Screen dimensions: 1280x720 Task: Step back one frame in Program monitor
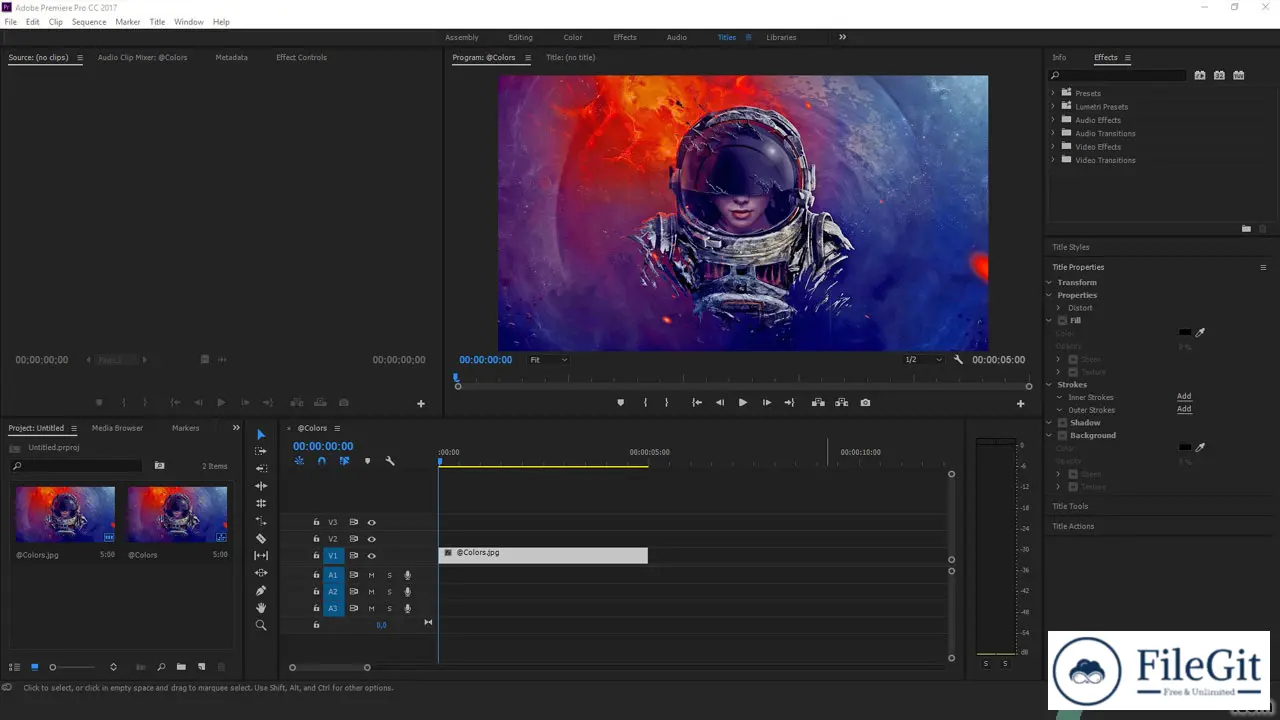point(720,403)
